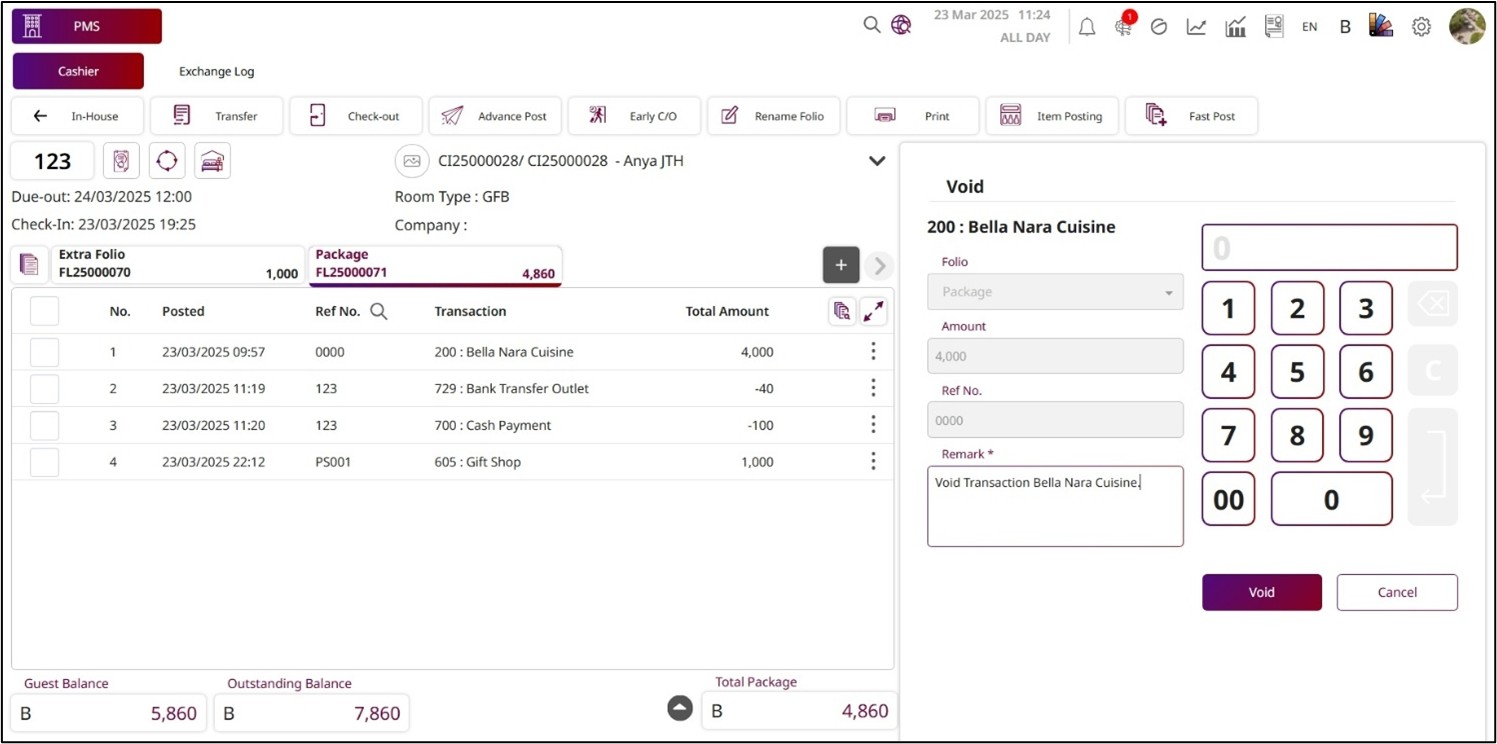Open the settings gear icon
This screenshot has height=744, width=1497.
tap(1421, 27)
